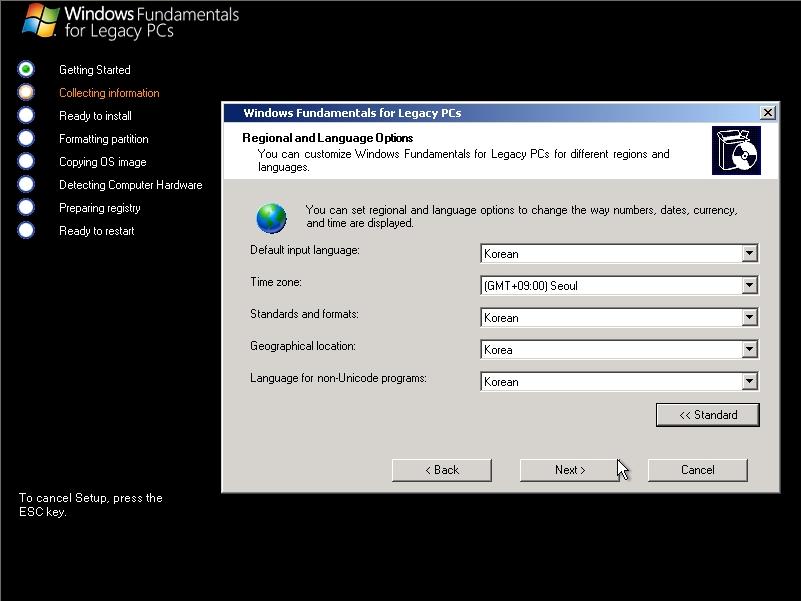Click the Standards and formats label

(x=304, y=314)
